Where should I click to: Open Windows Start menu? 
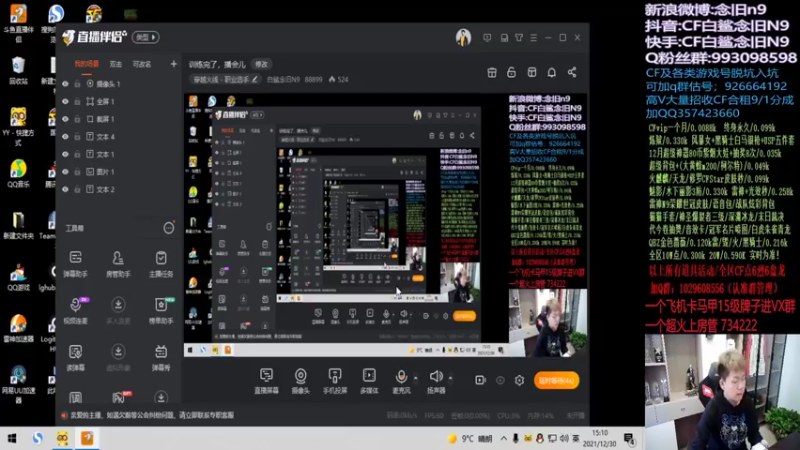[x=12, y=438]
